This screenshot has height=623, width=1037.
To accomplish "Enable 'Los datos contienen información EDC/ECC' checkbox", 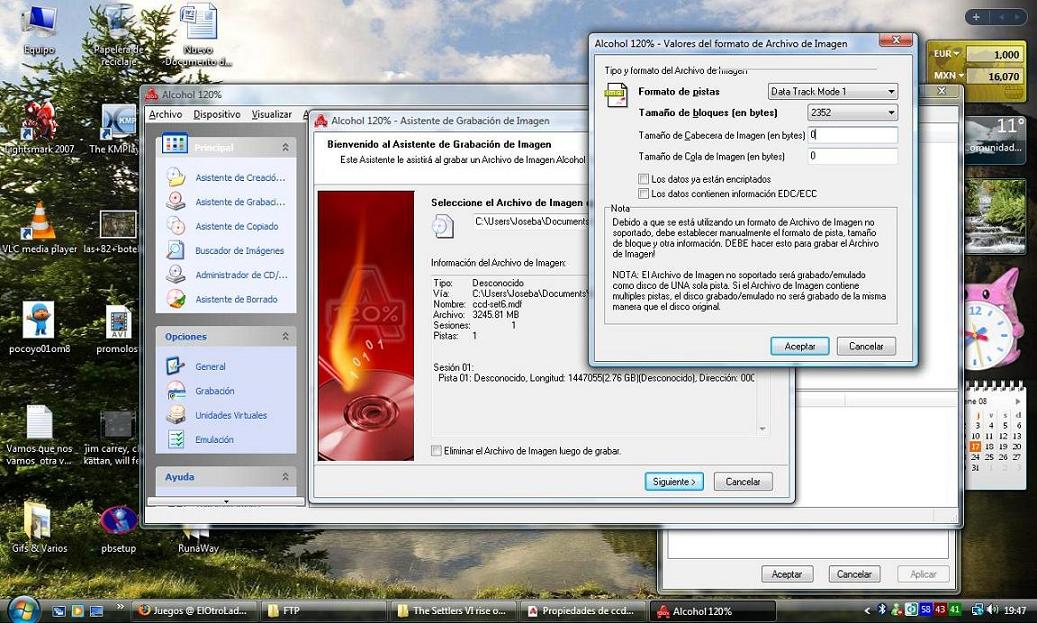I will 643,193.
